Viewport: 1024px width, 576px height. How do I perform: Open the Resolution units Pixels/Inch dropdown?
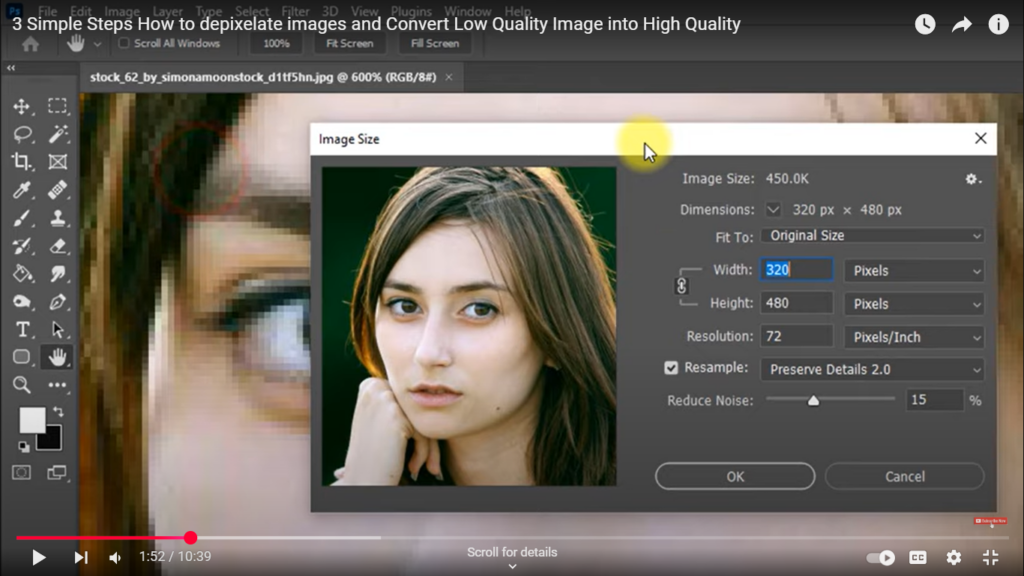914,337
